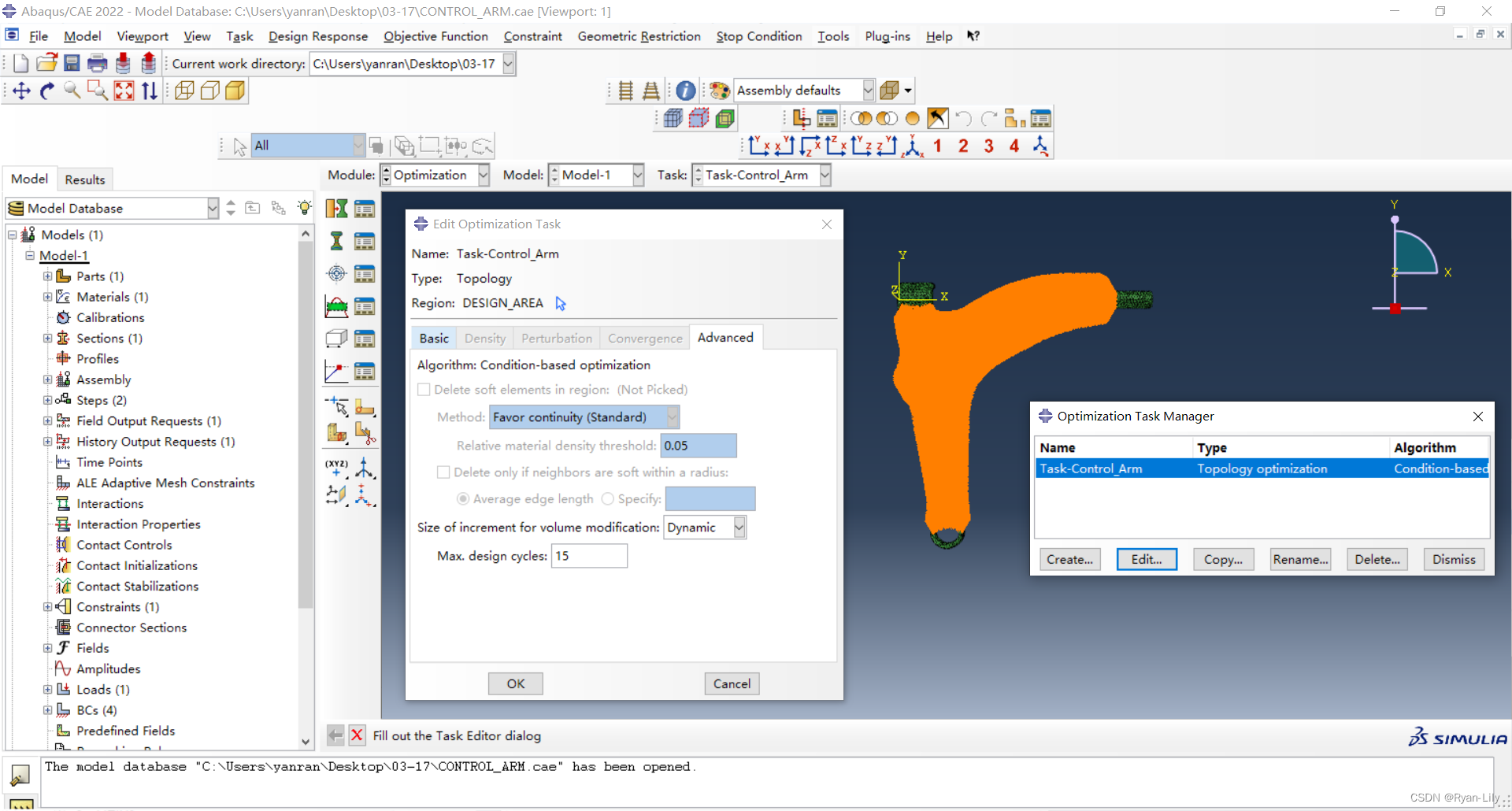Image resolution: width=1512 pixels, height=811 pixels.
Task: Click the Relative material density threshold field
Action: pos(699,446)
